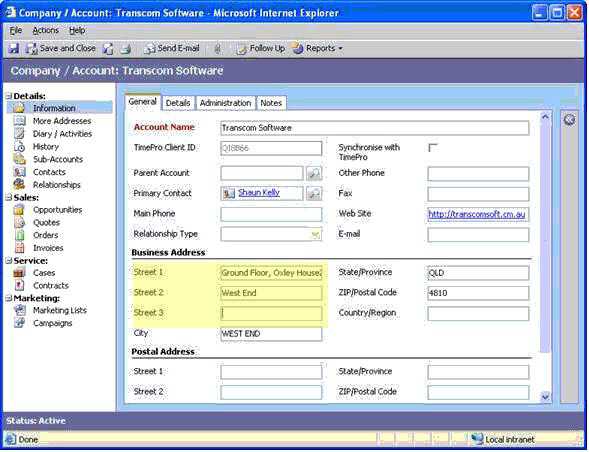Collapse the Marketing section in sidebar
This screenshot has height=452, width=589.
pyautogui.click(x=9, y=298)
